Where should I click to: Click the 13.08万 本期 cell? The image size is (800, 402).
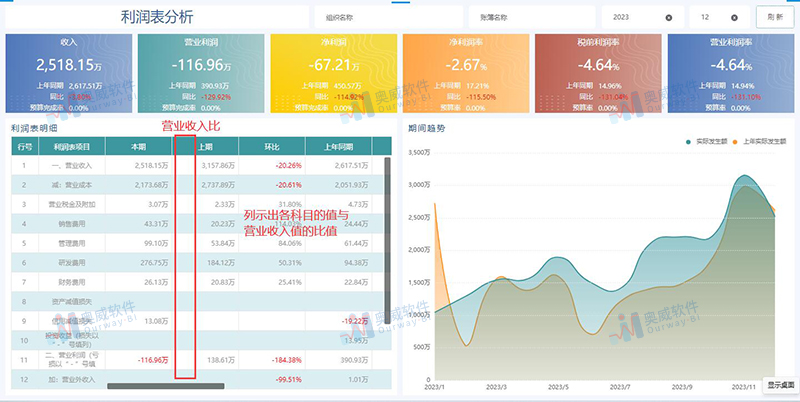coord(156,321)
